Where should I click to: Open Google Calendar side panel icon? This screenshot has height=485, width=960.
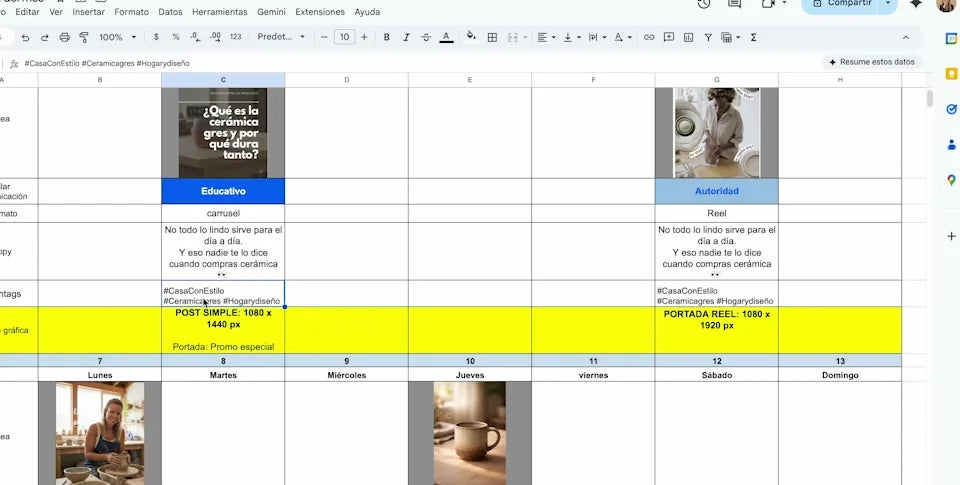pos(951,39)
